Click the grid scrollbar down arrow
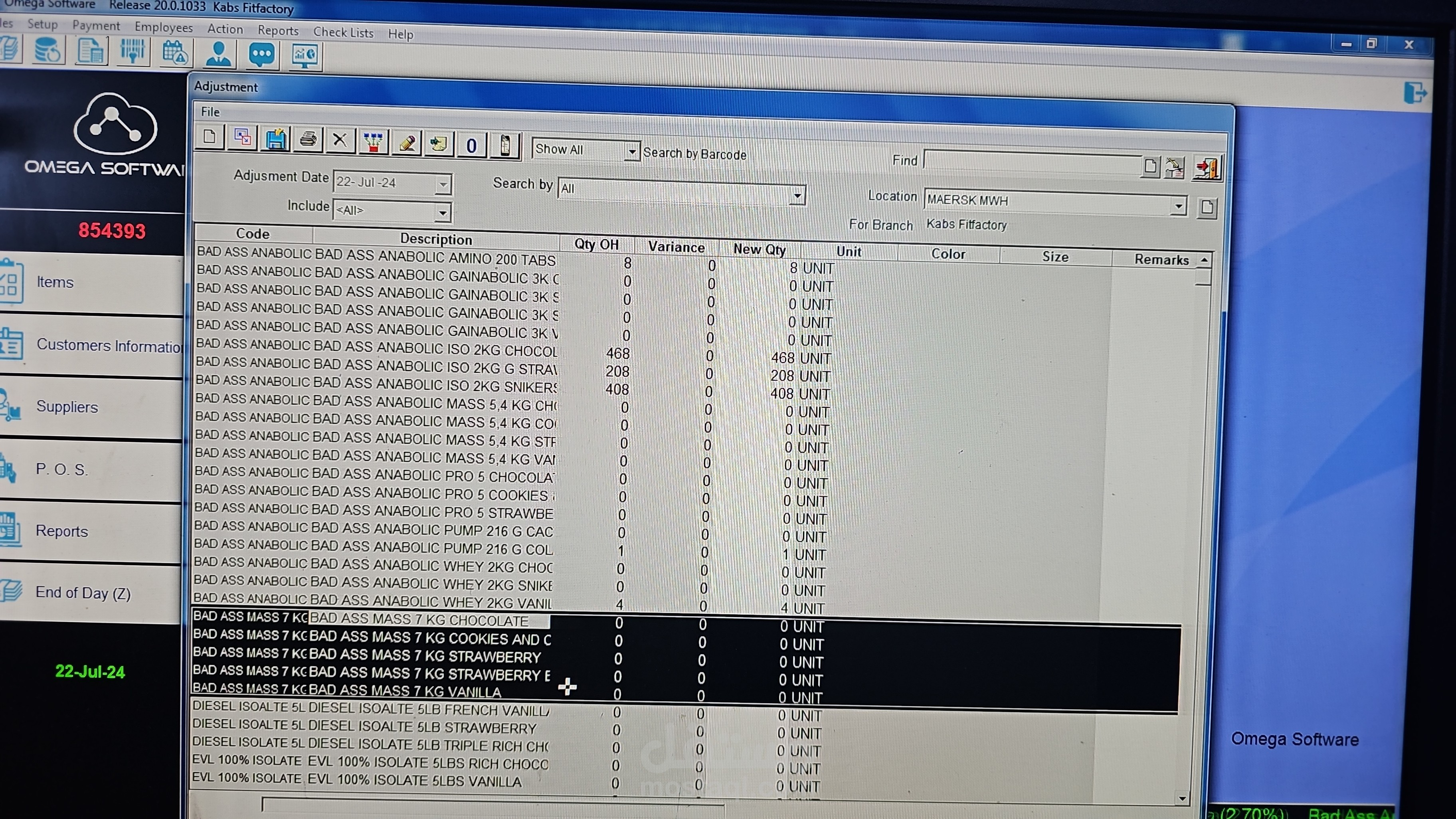This screenshot has width=1456, height=819. tap(1182, 799)
